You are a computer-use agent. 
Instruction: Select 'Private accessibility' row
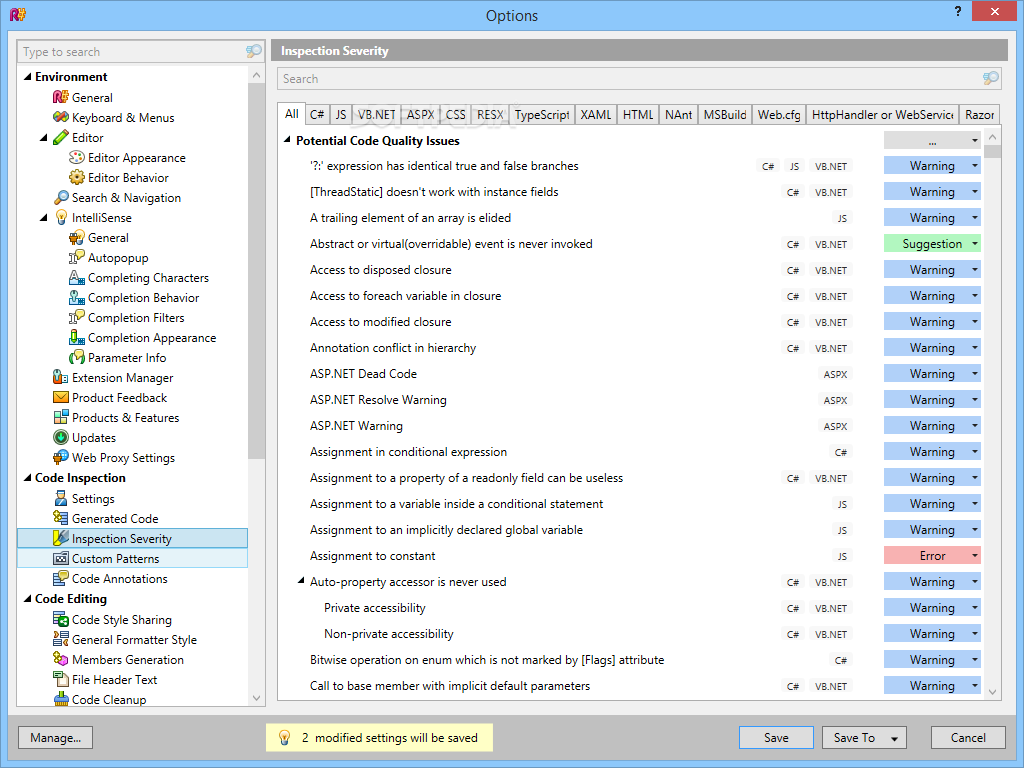pyautogui.click(x=632, y=608)
